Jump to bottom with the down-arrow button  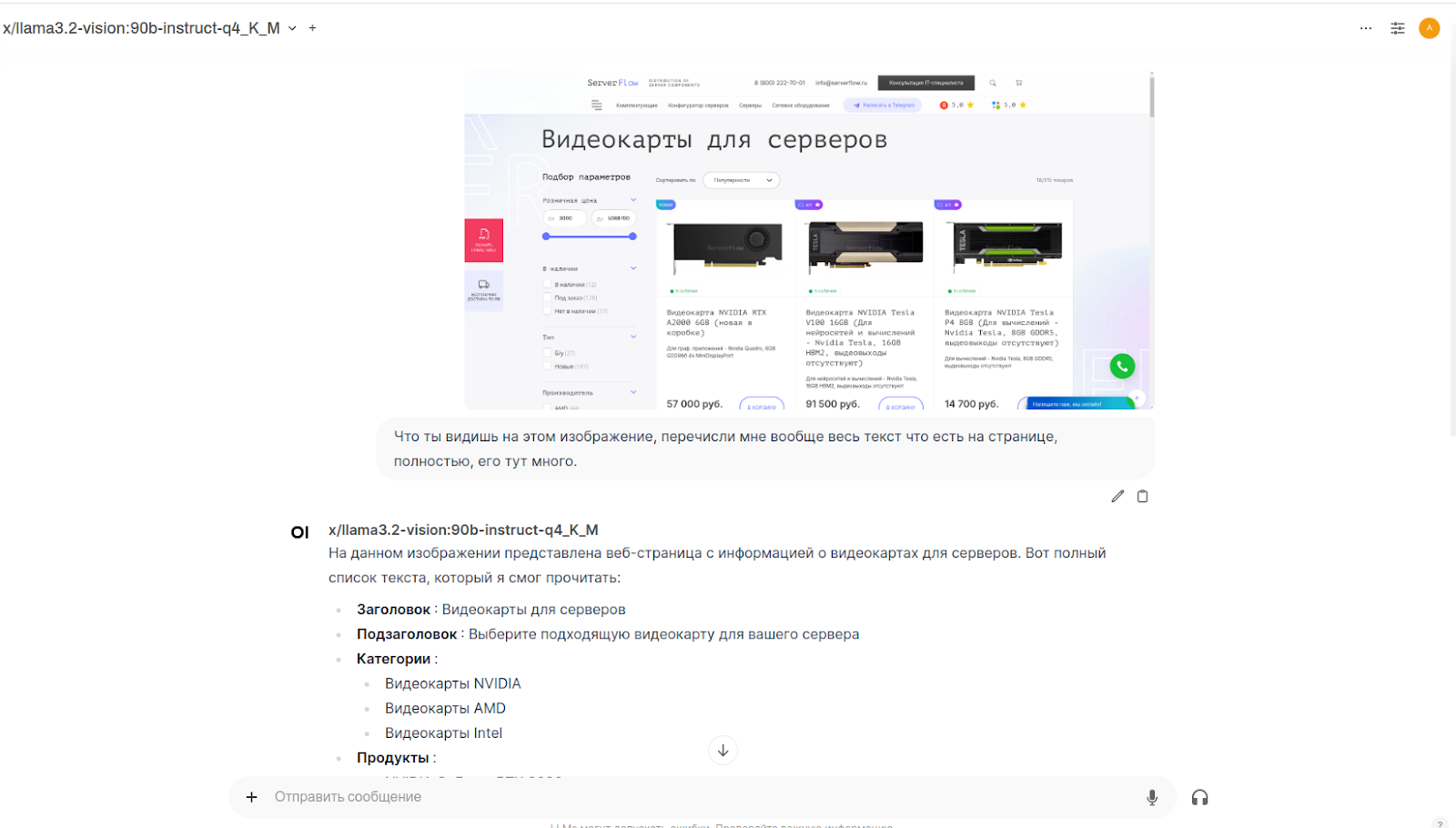723,751
